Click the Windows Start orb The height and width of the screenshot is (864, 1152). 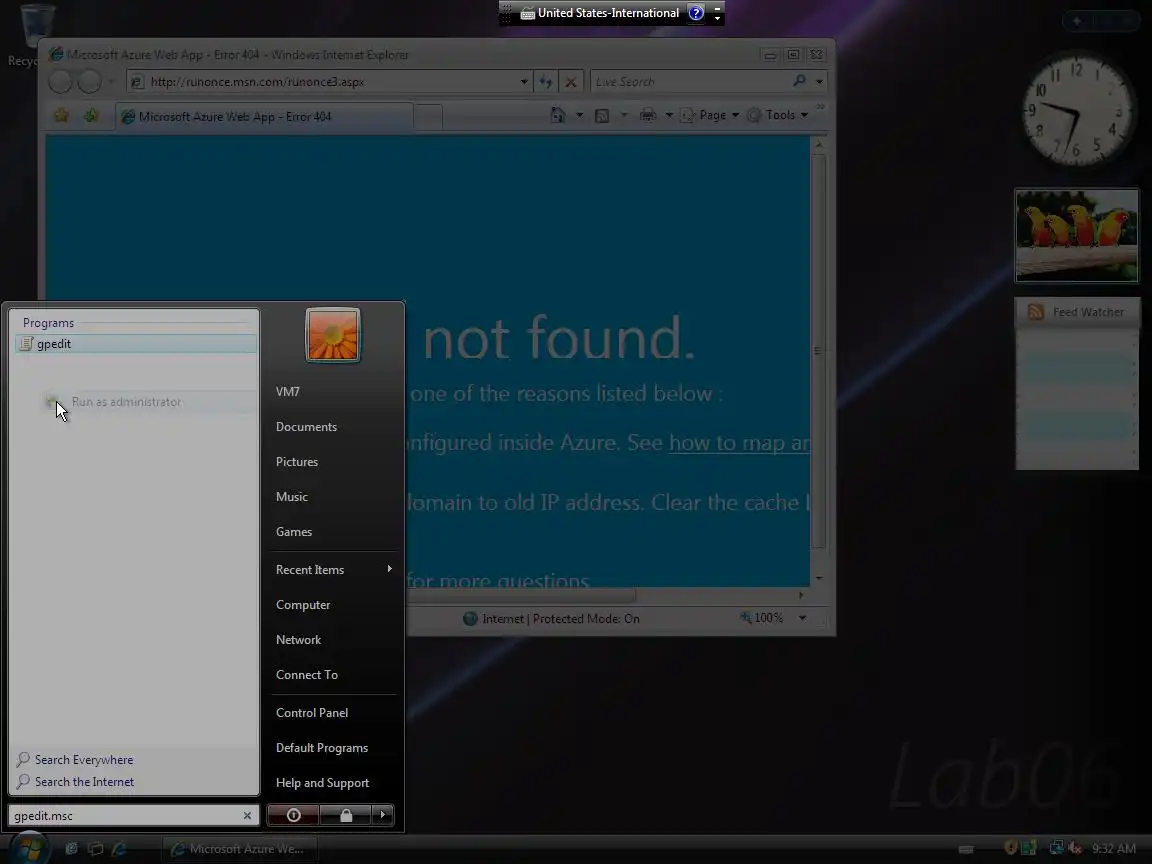pyautogui.click(x=29, y=849)
